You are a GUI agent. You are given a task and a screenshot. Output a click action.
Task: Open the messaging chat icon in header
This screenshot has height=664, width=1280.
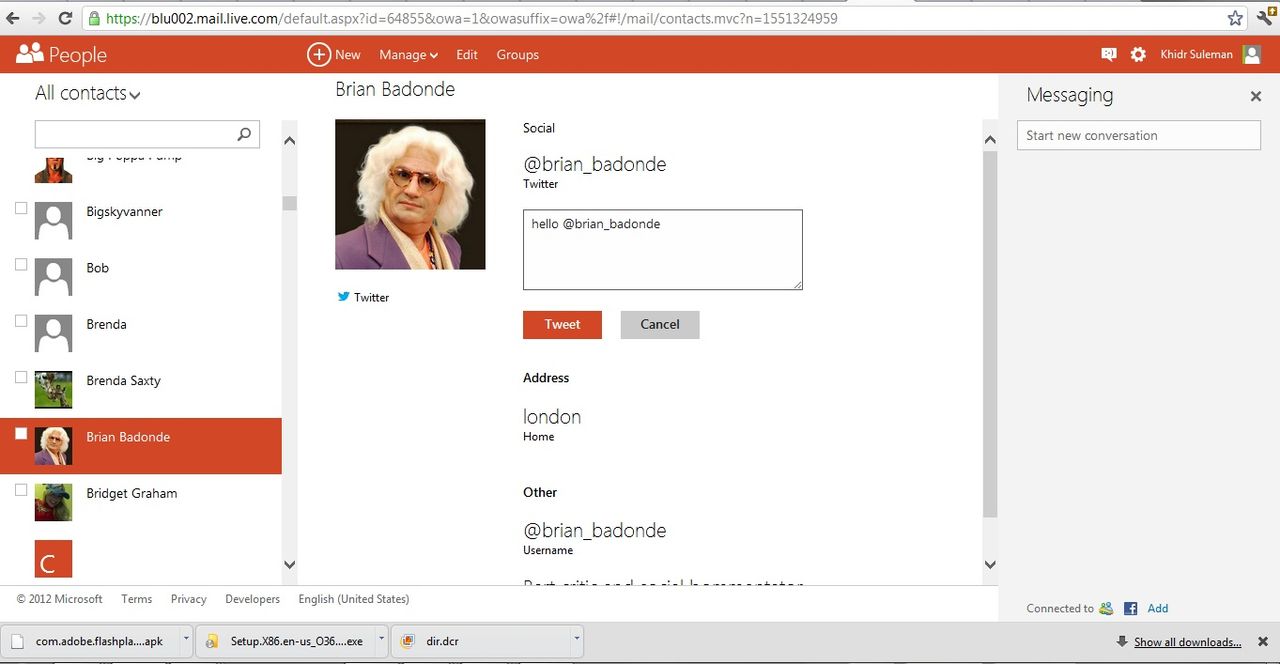tap(1108, 55)
